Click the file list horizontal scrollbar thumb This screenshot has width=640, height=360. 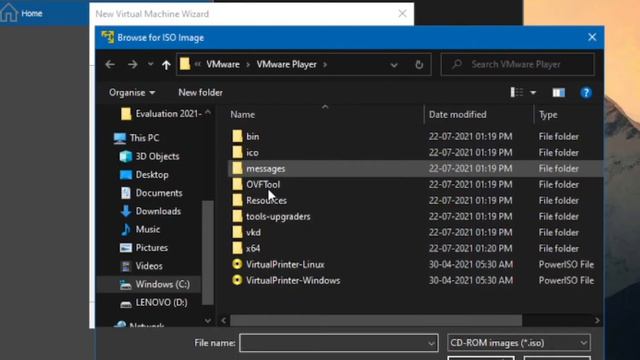pos(376,320)
